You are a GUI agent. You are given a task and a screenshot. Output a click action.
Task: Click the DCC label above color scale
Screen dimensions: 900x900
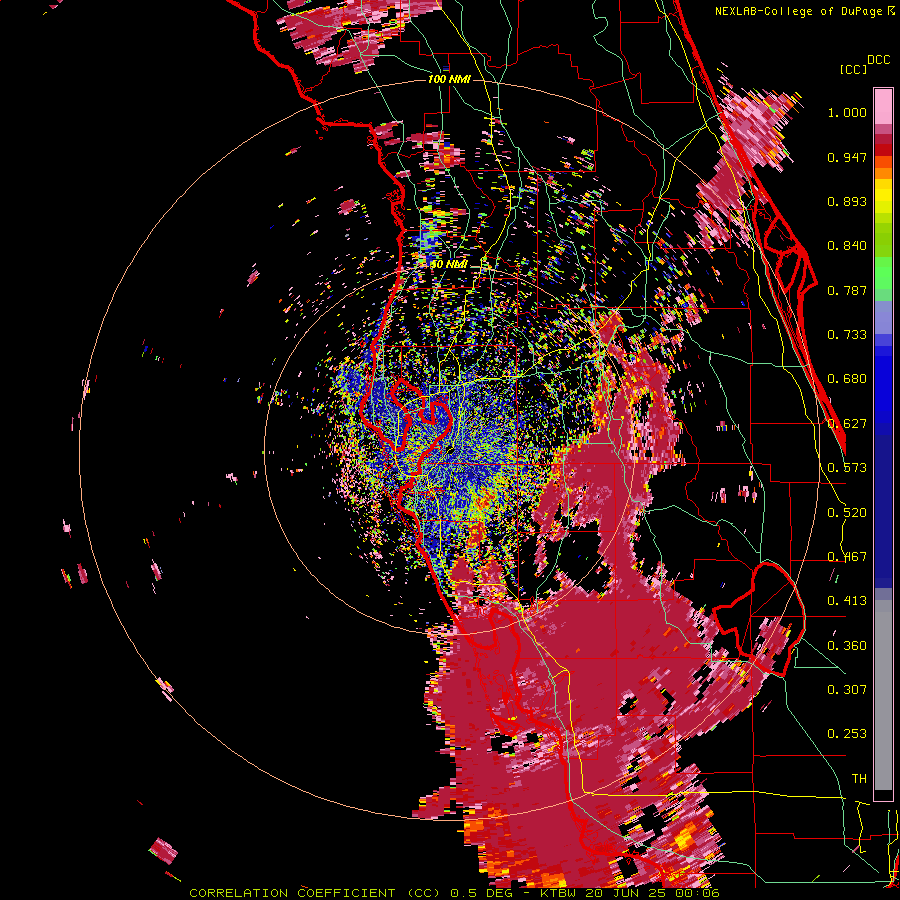point(878,60)
